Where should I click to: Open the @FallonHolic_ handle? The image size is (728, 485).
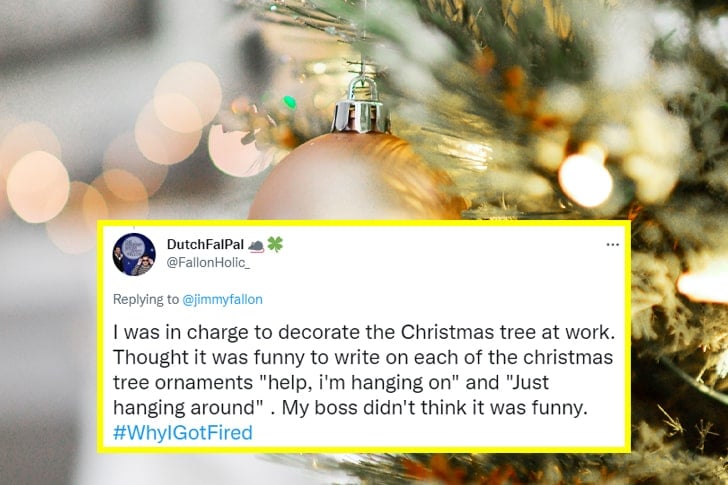[210, 263]
